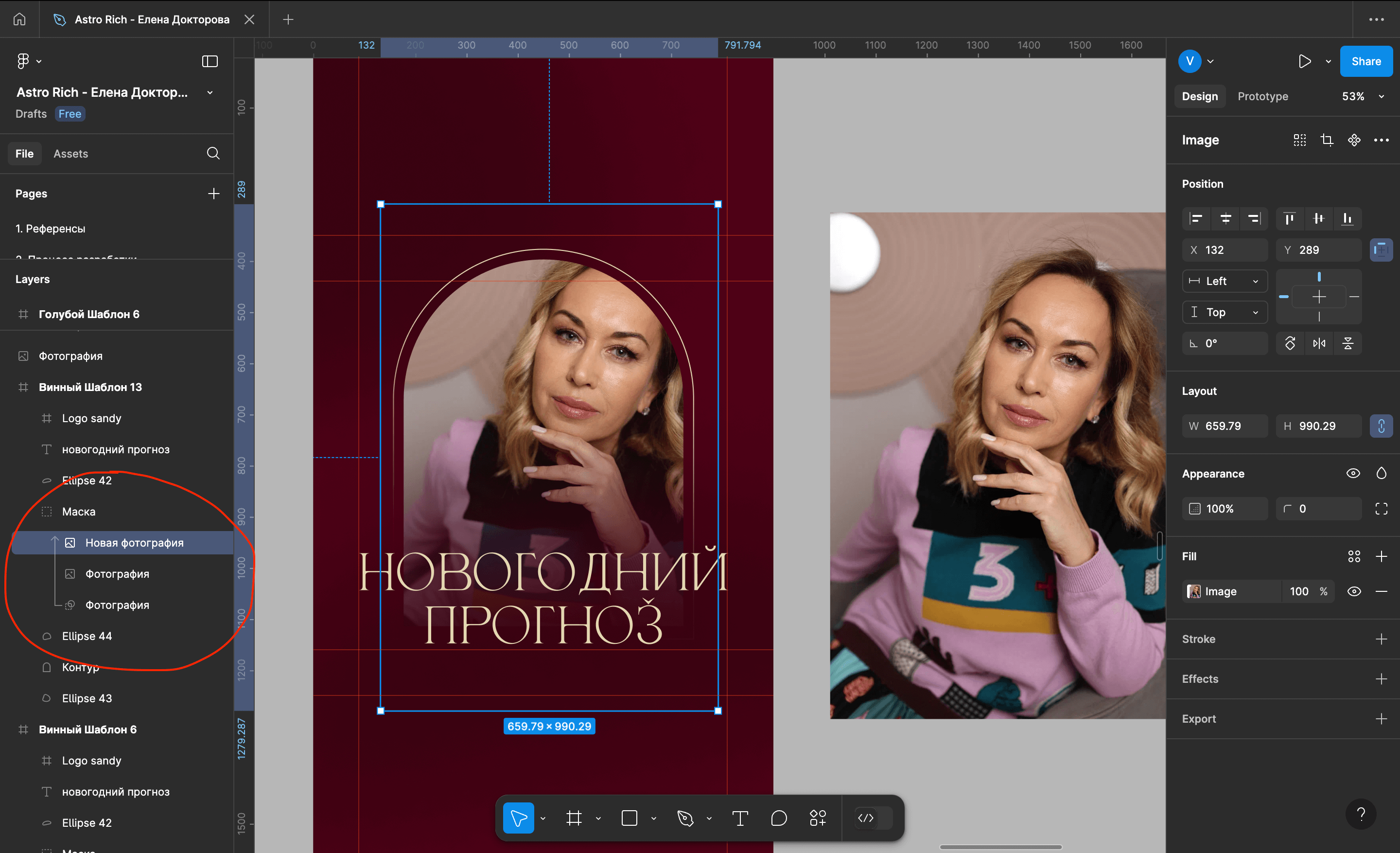The width and height of the screenshot is (1400, 853).
Task: Toggle constrain proportions lock for size
Action: click(x=1381, y=426)
